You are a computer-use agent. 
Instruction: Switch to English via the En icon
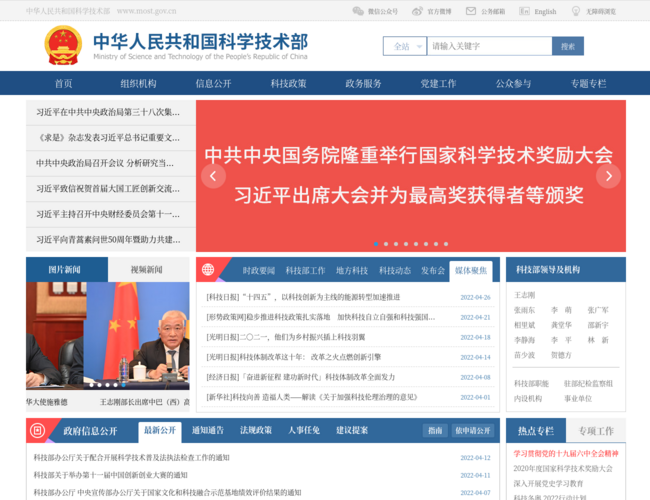[524, 11]
